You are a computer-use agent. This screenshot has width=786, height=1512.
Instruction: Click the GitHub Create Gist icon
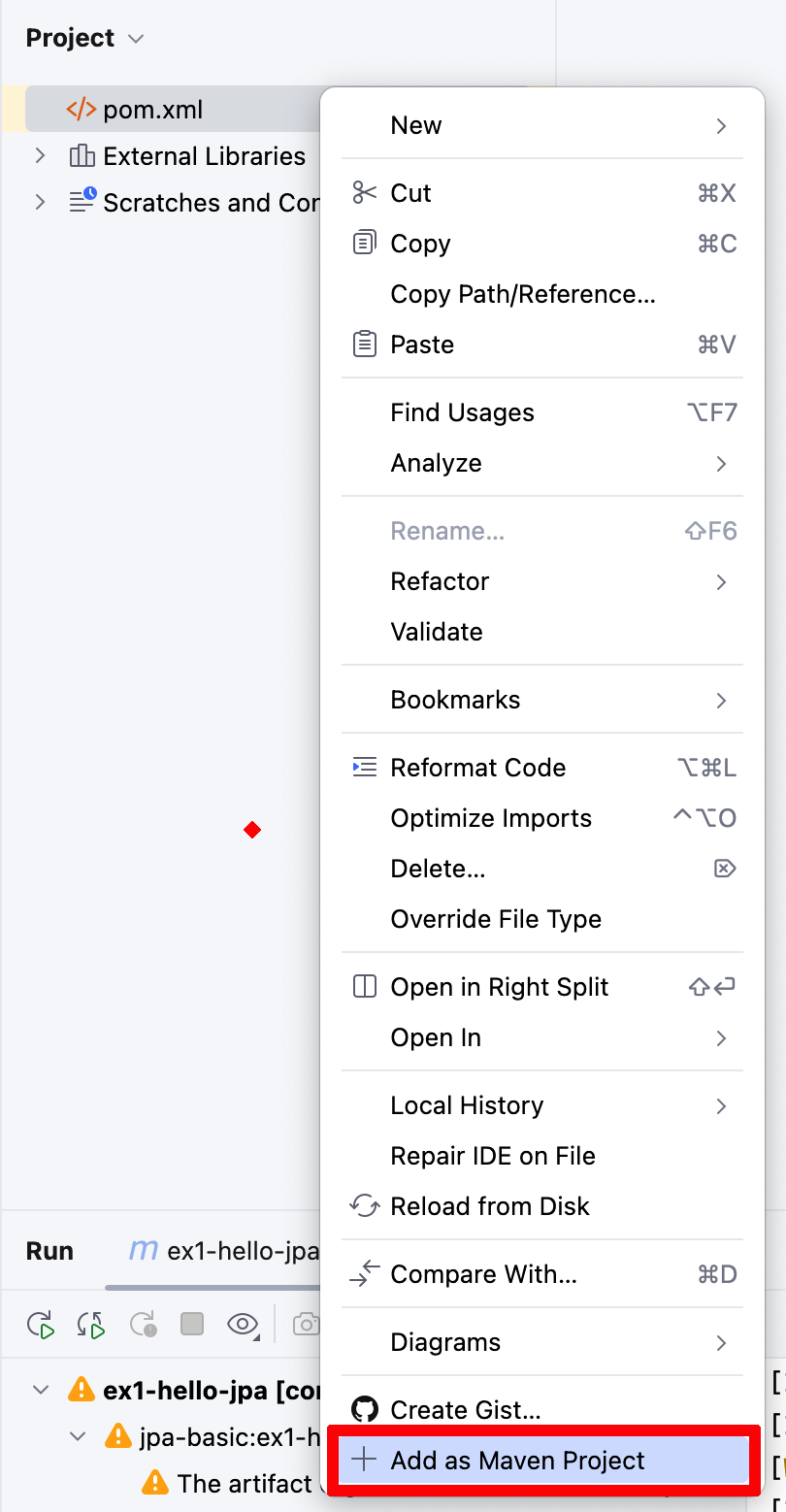[364, 1410]
